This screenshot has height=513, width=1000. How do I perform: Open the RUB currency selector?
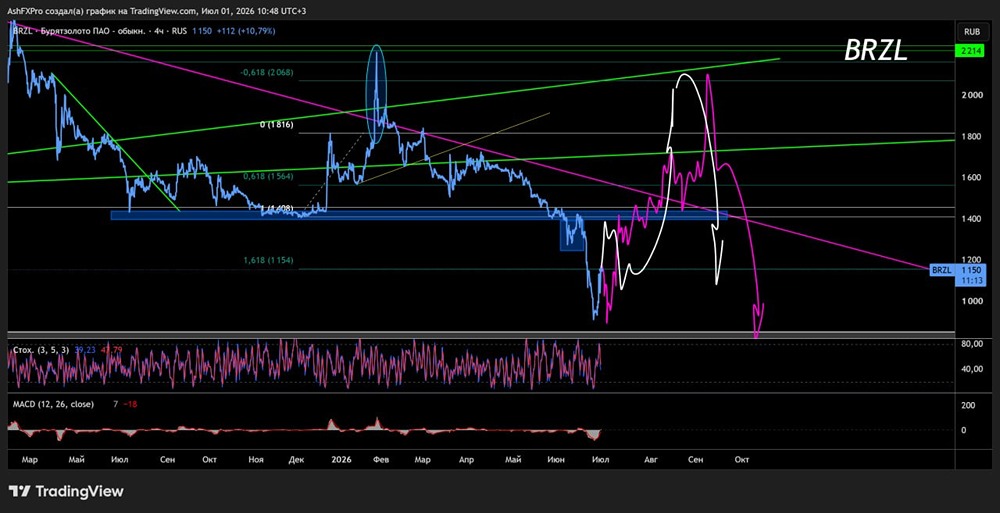(971, 31)
